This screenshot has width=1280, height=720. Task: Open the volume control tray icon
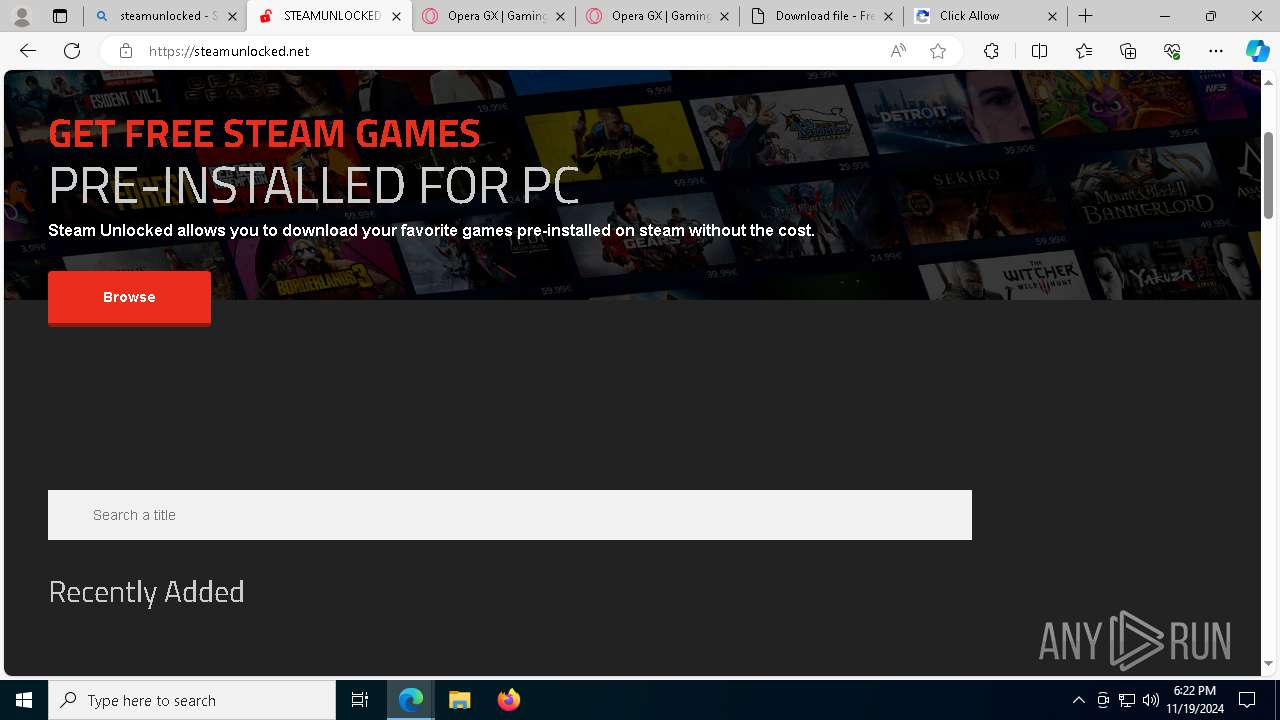pos(1151,700)
